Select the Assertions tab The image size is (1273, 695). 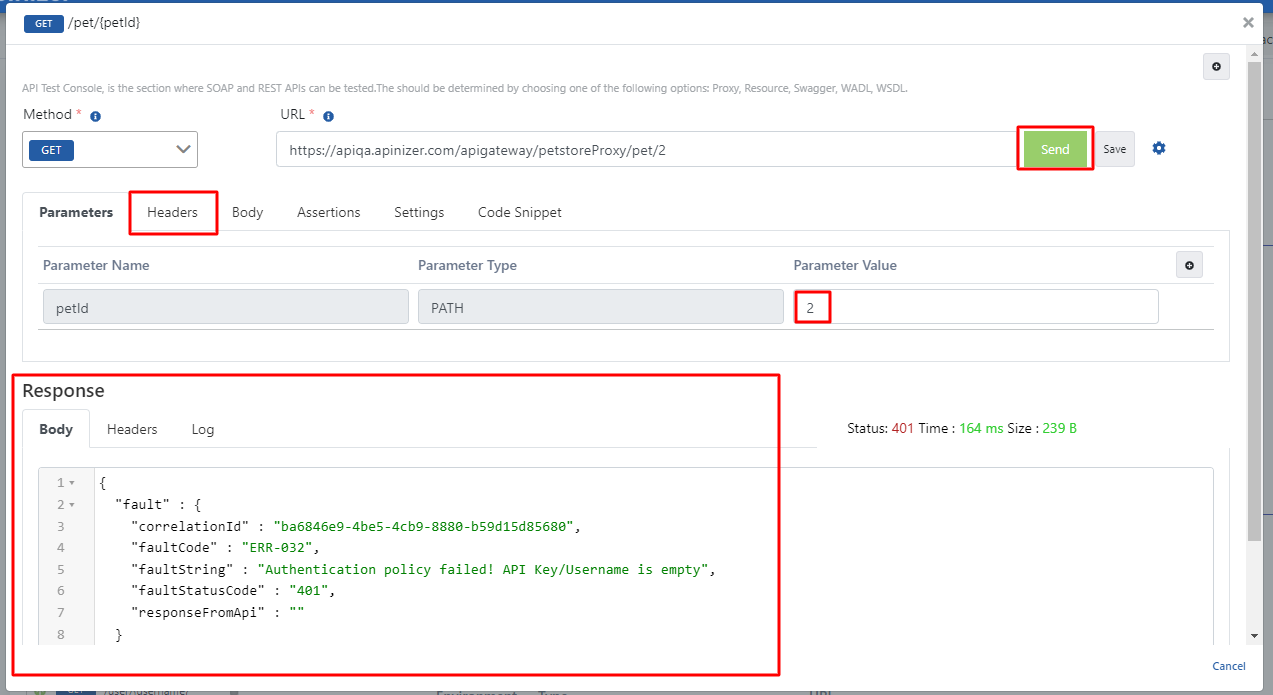328,212
